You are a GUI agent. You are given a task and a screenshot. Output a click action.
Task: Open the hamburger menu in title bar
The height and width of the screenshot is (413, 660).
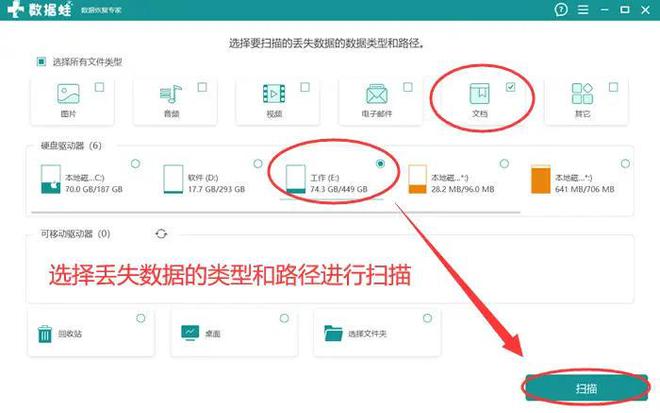[x=583, y=9]
